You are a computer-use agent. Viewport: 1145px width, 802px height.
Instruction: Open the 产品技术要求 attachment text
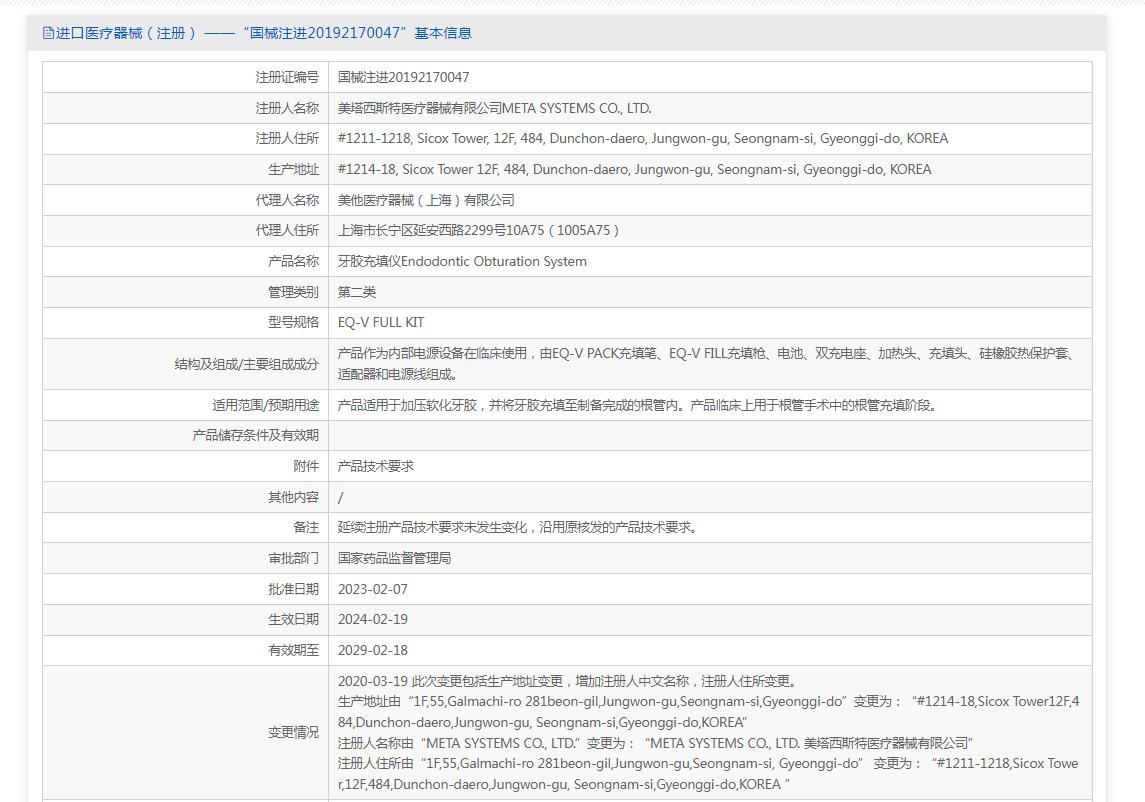point(375,466)
